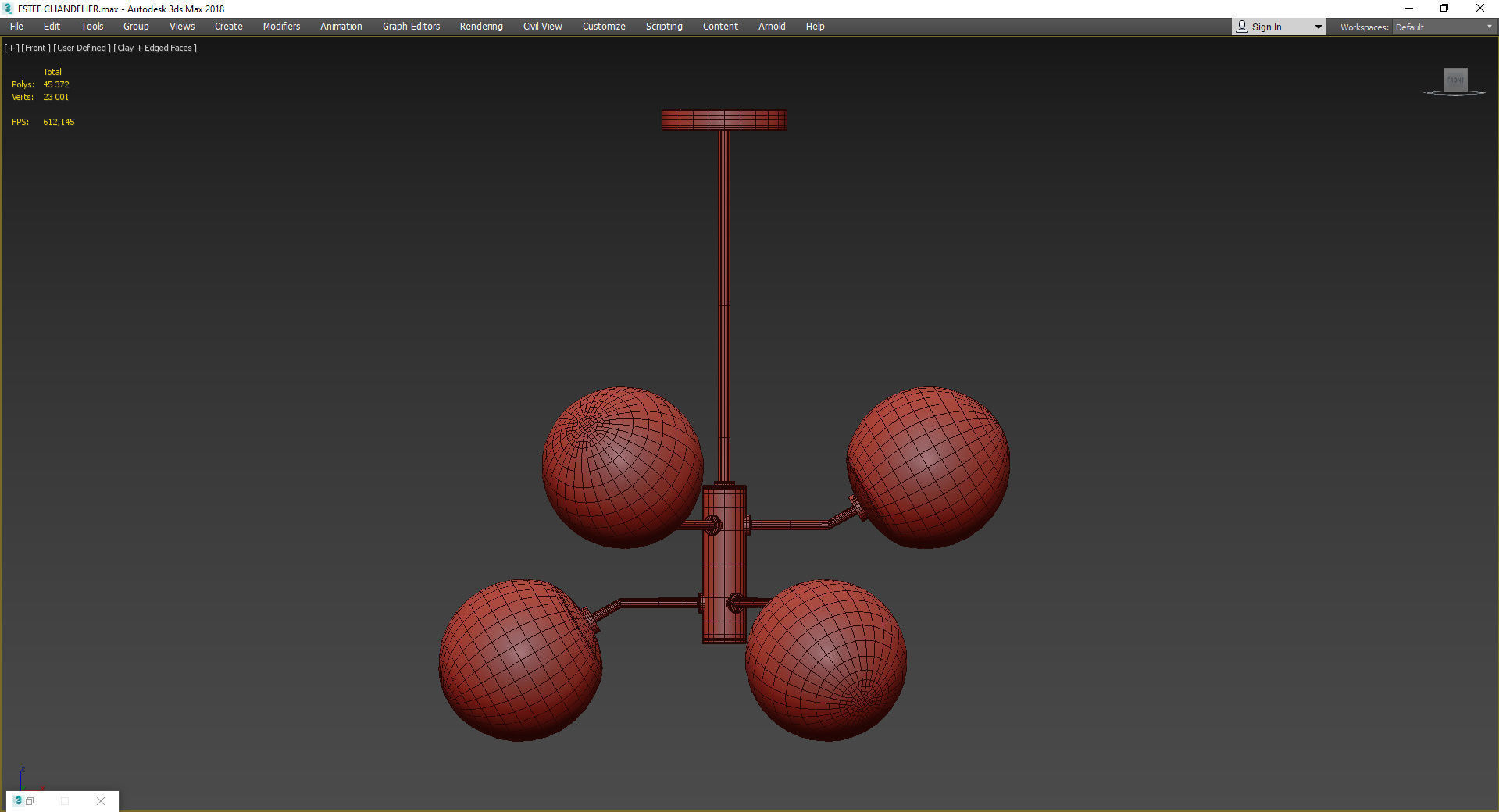Viewport: 1499px width, 812px height.
Task: Open the Group menu
Action: [x=136, y=27]
